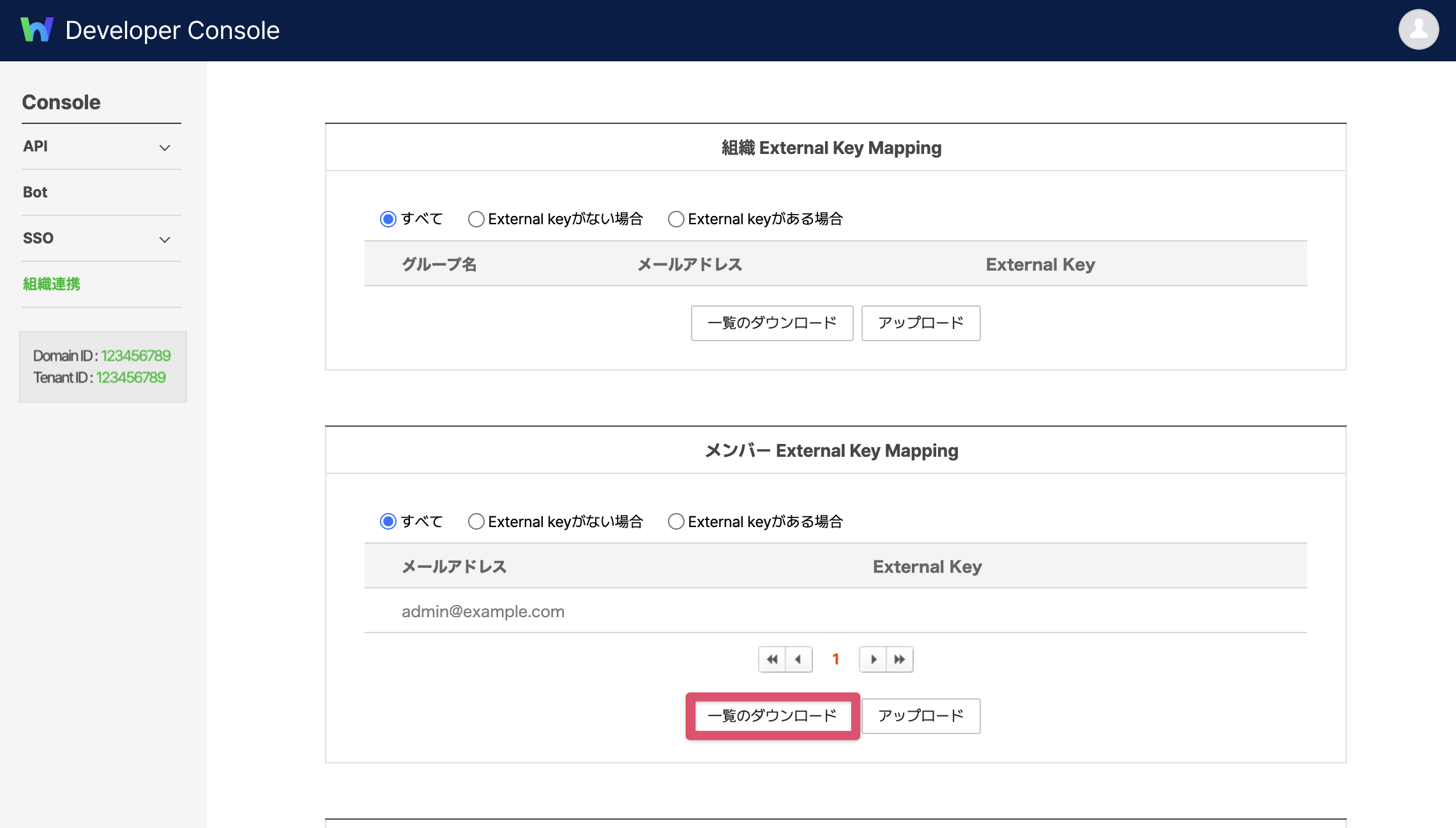Open the user profile avatar
1456x828 pixels.
[x=1418, y=29]
